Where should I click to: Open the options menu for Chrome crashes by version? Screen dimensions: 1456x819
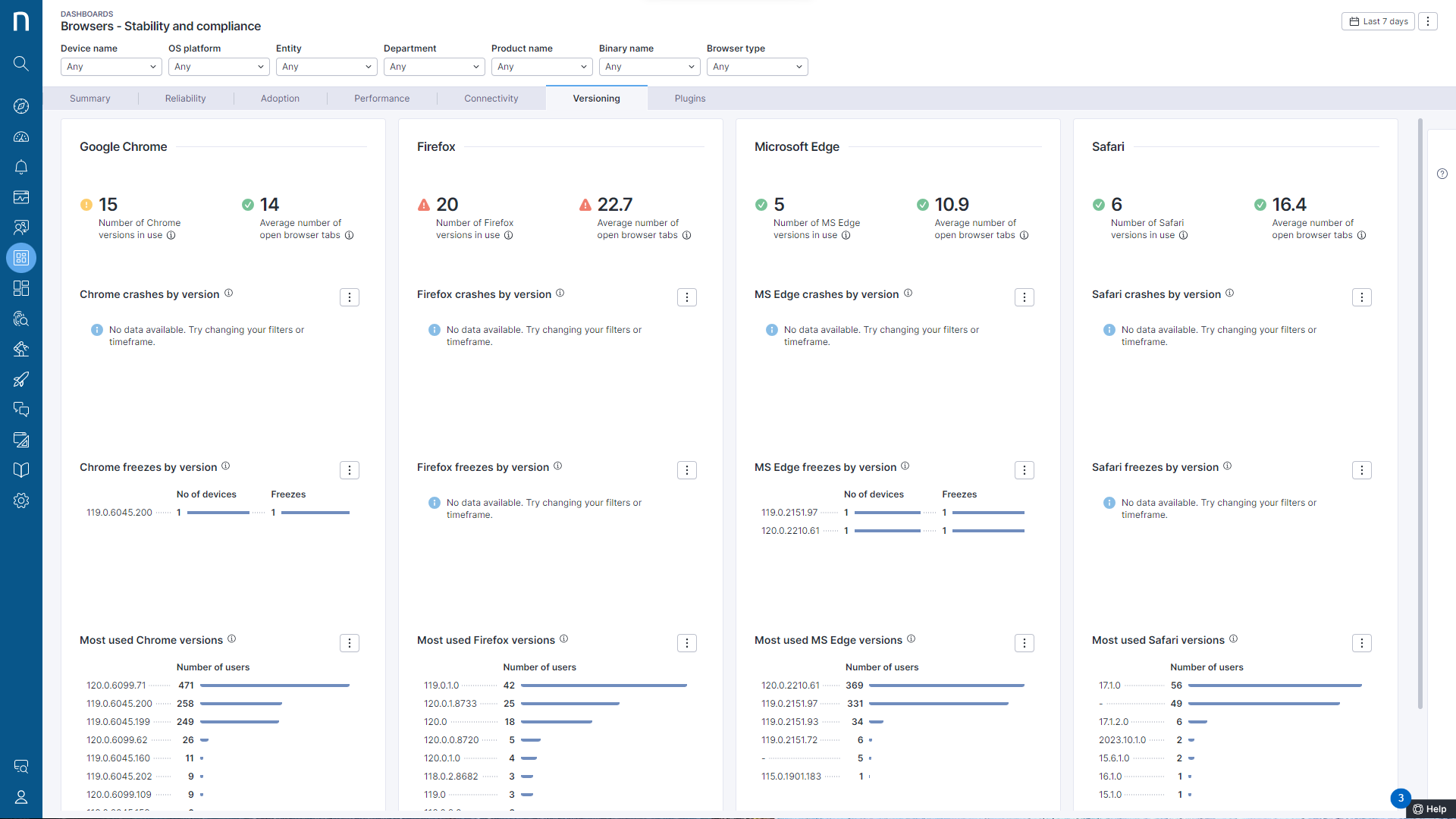350,297
